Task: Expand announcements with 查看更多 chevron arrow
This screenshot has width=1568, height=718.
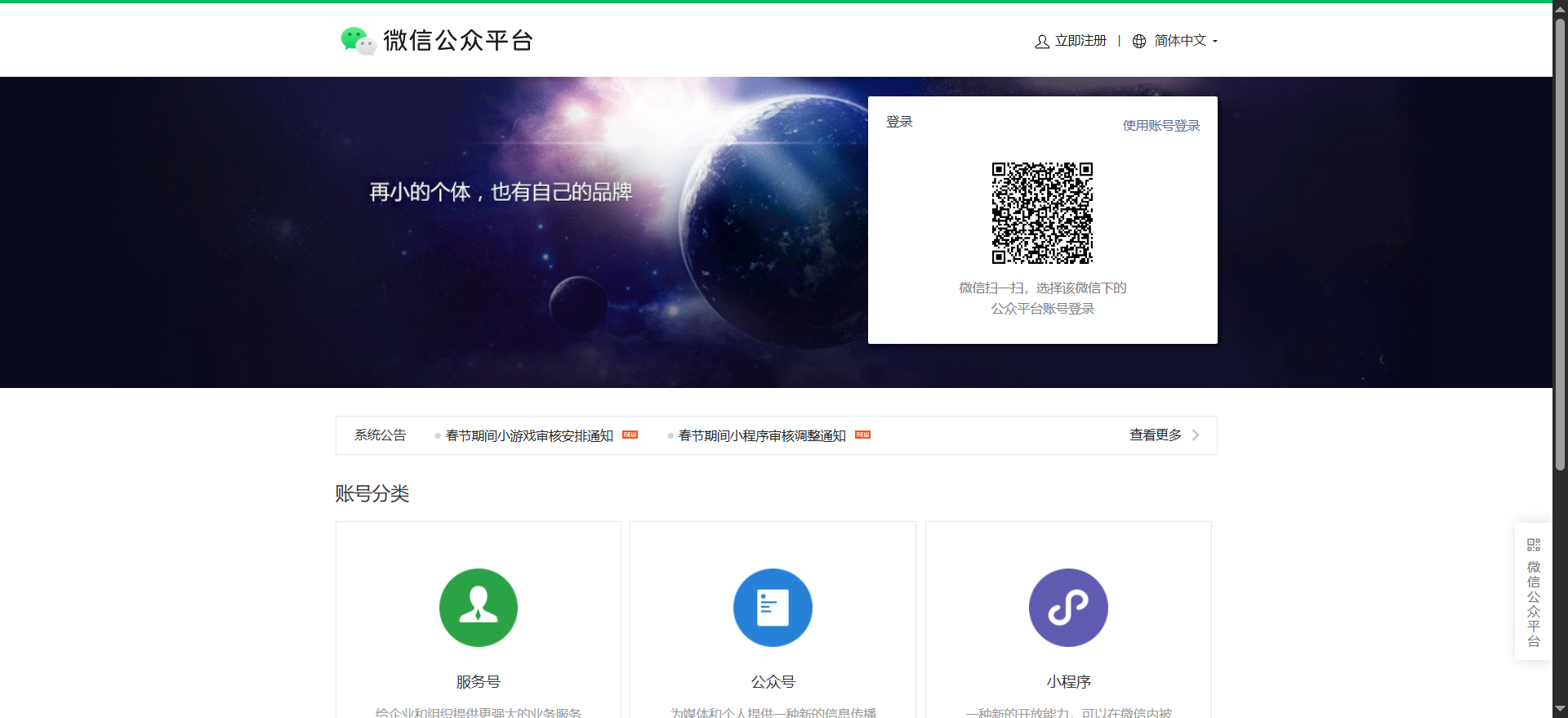Action: tap(1196, 435)
